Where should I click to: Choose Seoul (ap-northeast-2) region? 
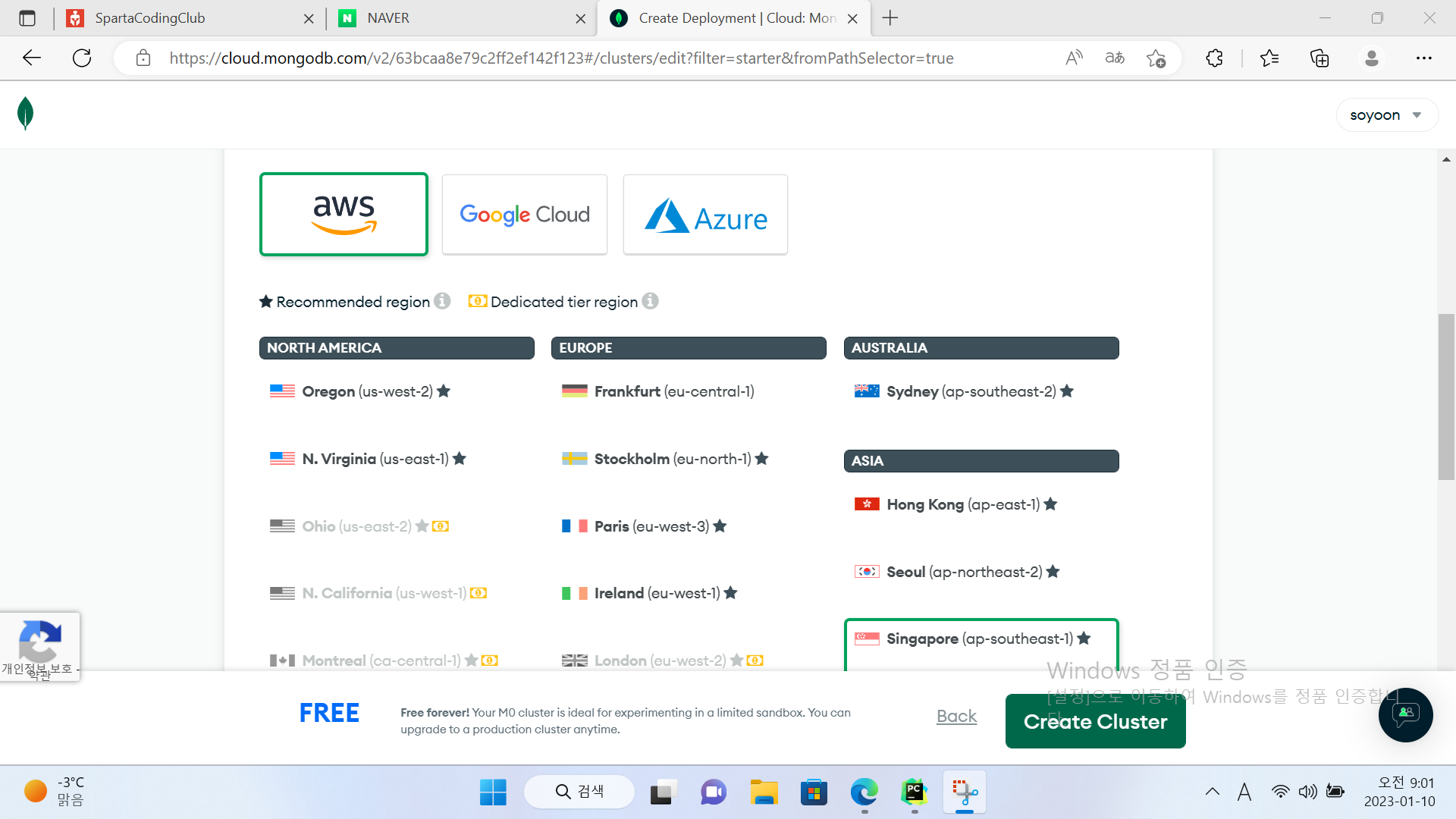coord(957,572)
